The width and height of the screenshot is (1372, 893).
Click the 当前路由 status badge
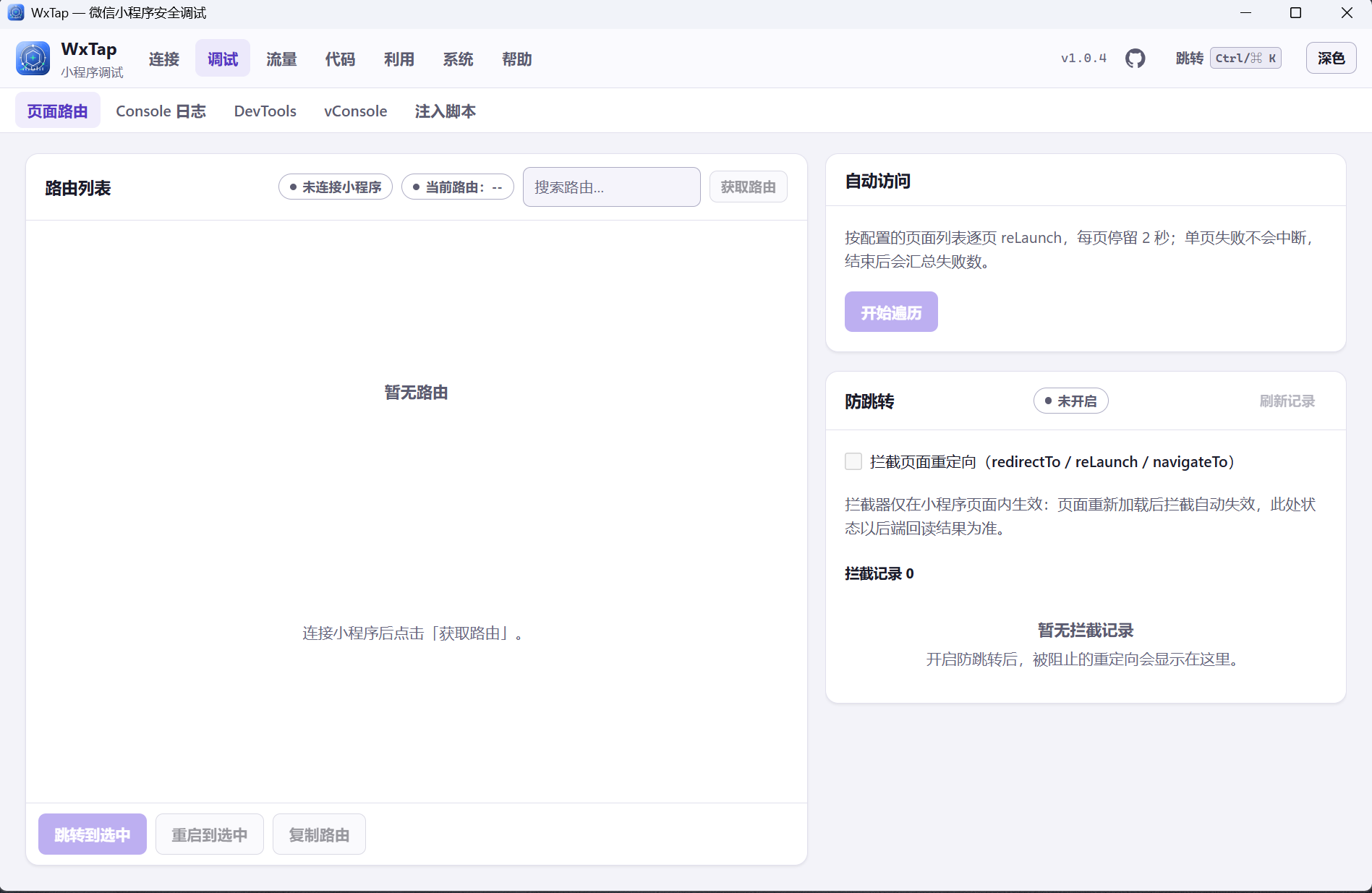(x=458, y=187)
